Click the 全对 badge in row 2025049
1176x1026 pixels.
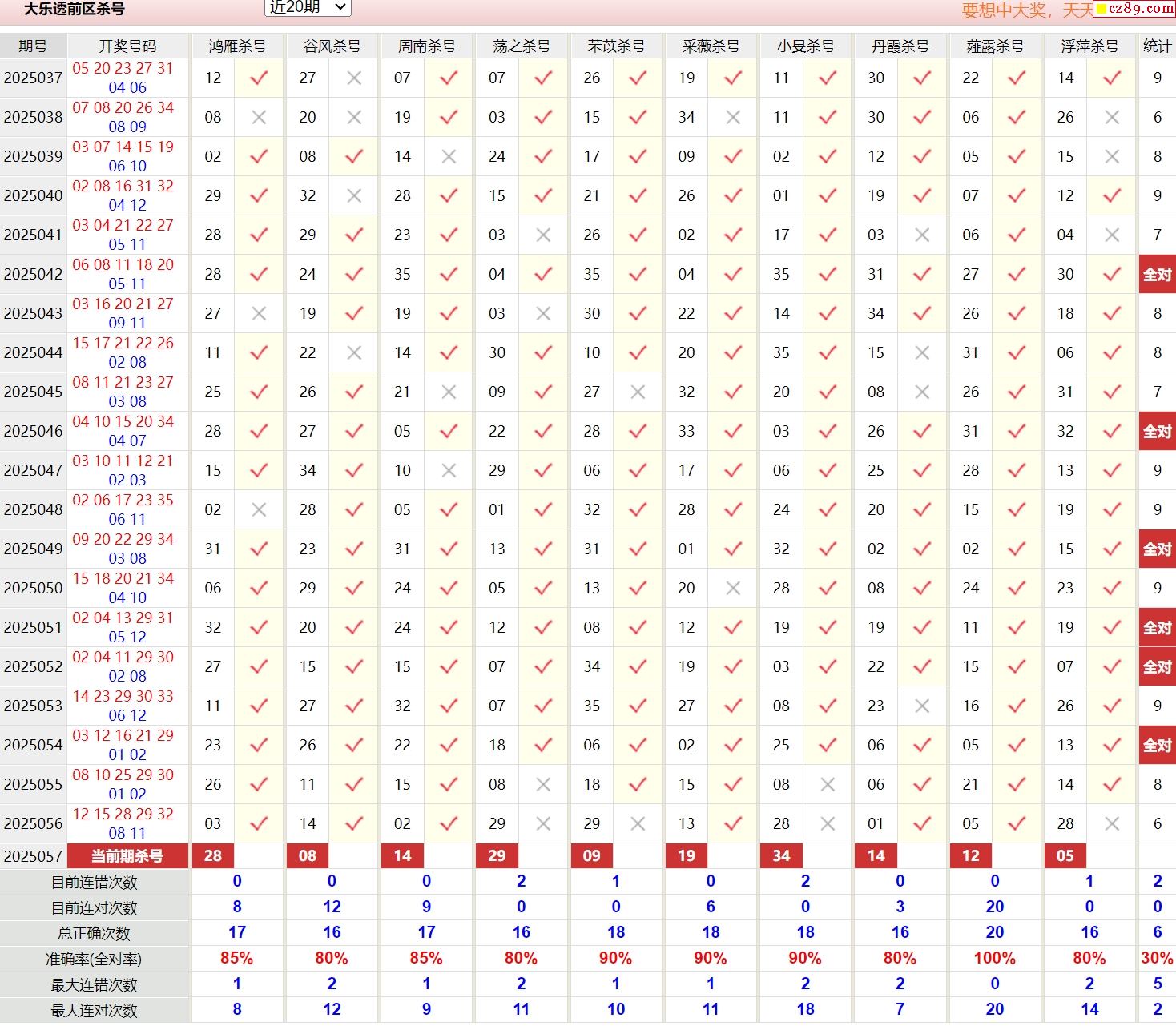[x=1157, y=549]
